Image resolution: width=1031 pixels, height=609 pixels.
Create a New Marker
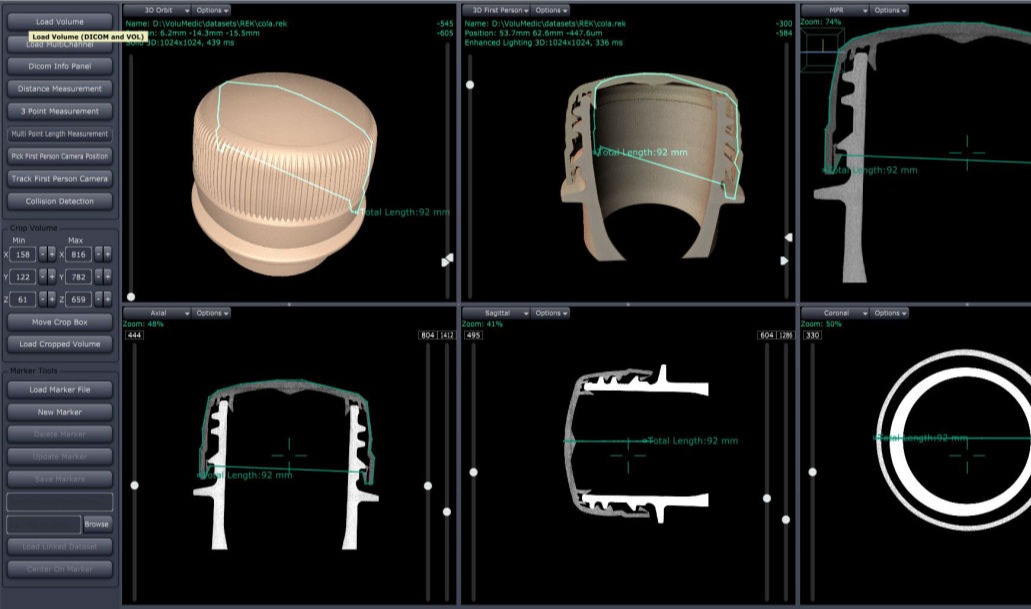[x=60, y=412]
